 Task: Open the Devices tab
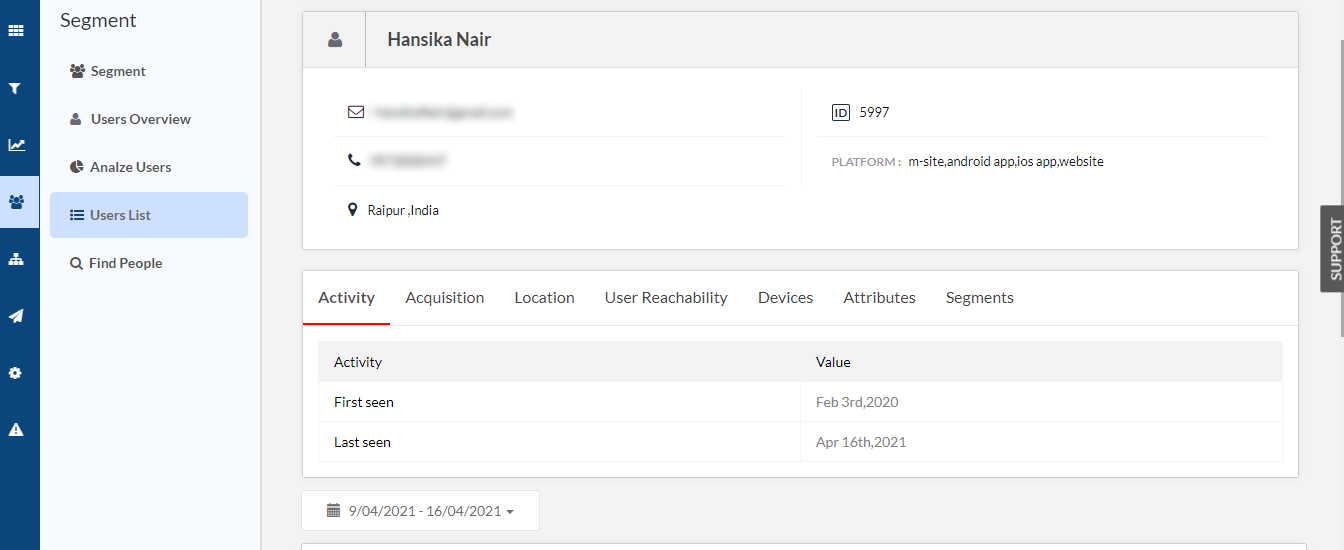coord(786,298)
